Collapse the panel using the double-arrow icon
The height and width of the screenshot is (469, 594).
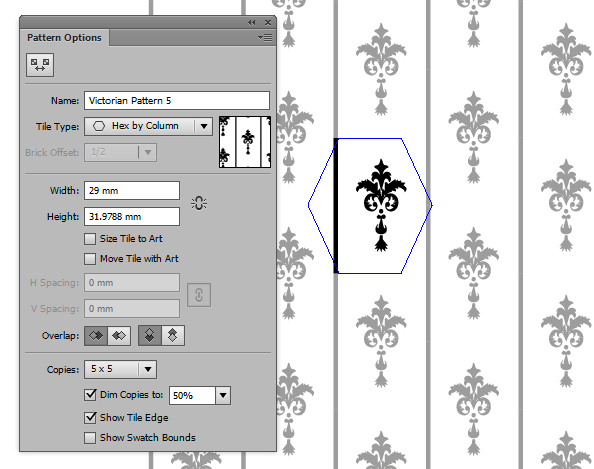(x=252, y=23)
